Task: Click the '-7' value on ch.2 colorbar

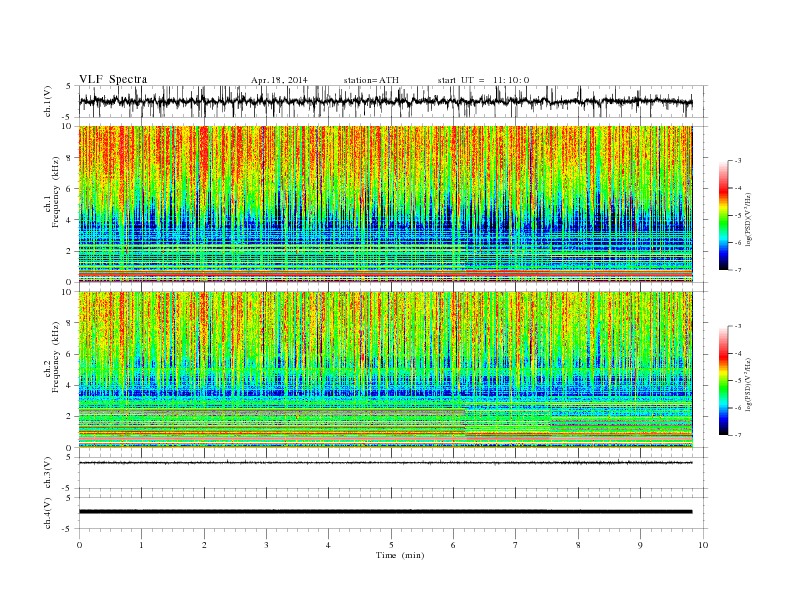Action: click(x=737, y=435)
